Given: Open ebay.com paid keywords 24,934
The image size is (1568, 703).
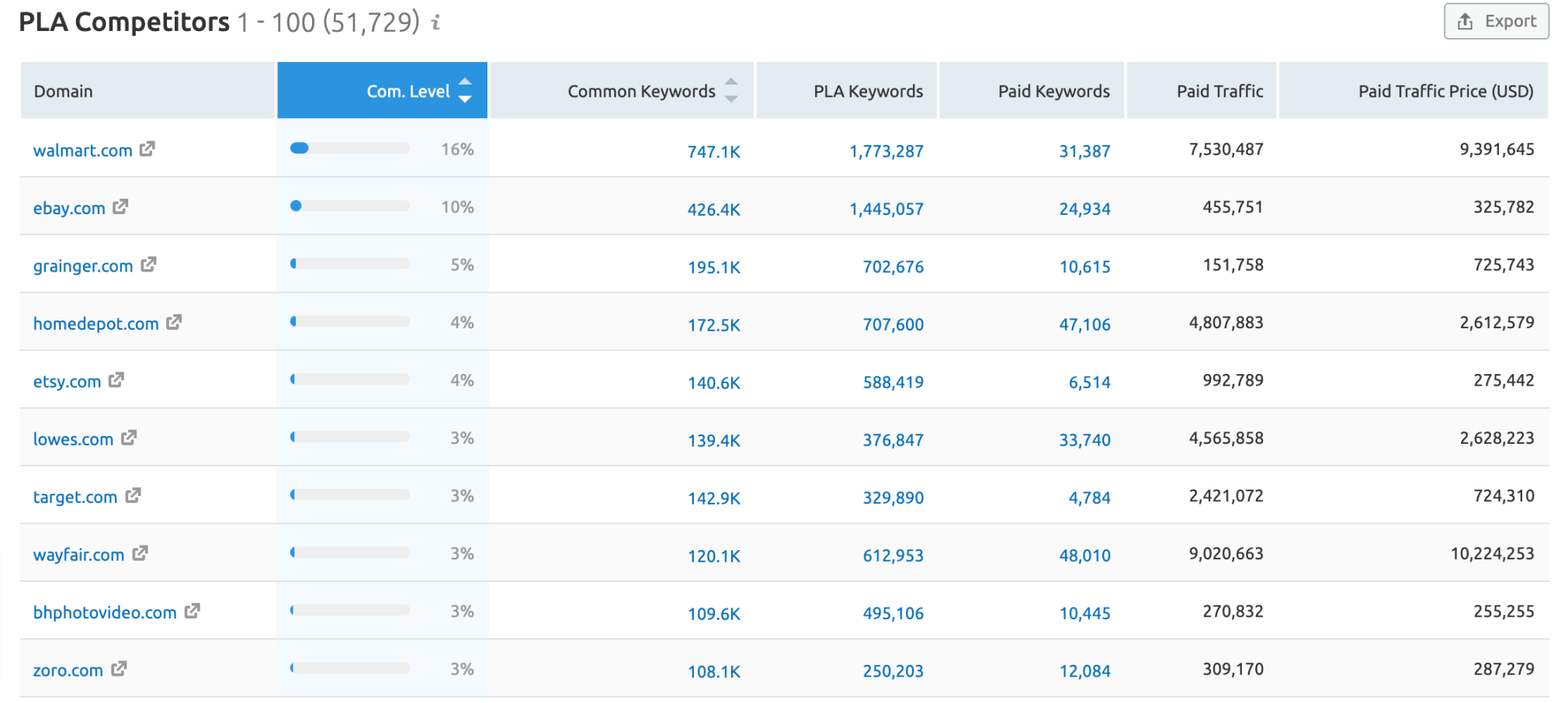Looking at the screenshot, I should pos(1085,209).
